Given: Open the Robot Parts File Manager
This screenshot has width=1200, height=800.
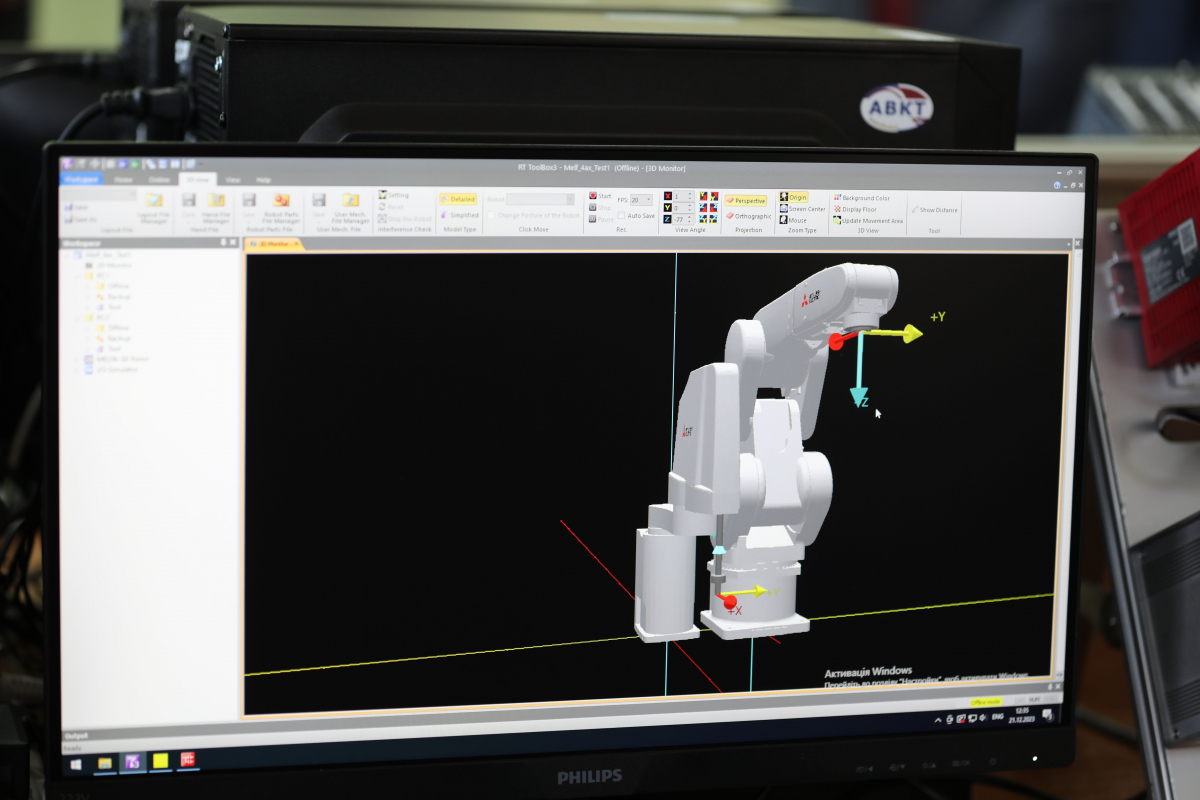Looking at the screenshot, I should (x=281, y=206).
